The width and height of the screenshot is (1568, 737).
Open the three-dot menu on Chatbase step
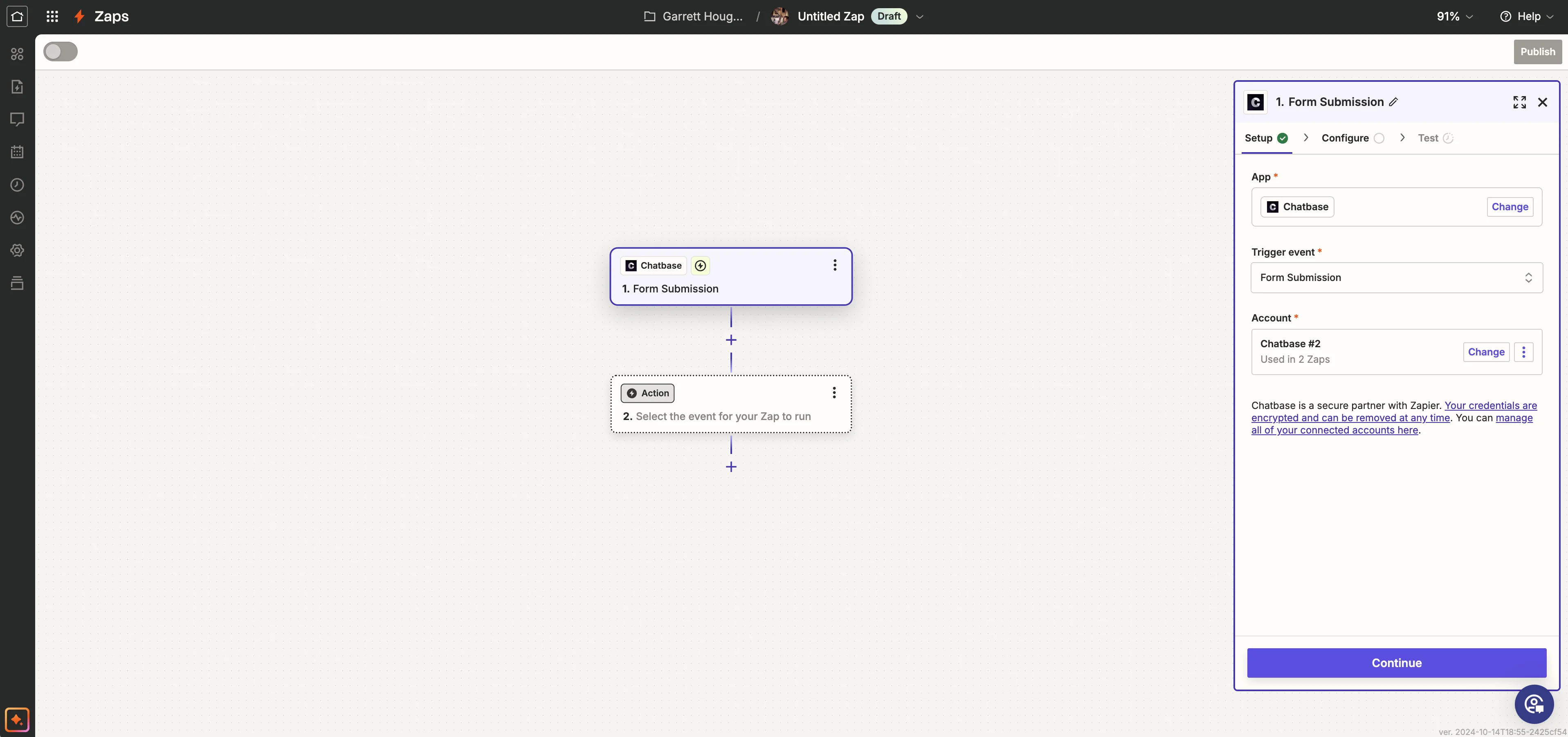[835, 265]
